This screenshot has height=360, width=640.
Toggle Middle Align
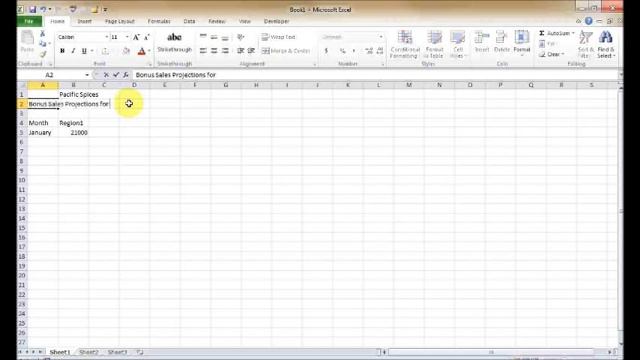[214, 37]
